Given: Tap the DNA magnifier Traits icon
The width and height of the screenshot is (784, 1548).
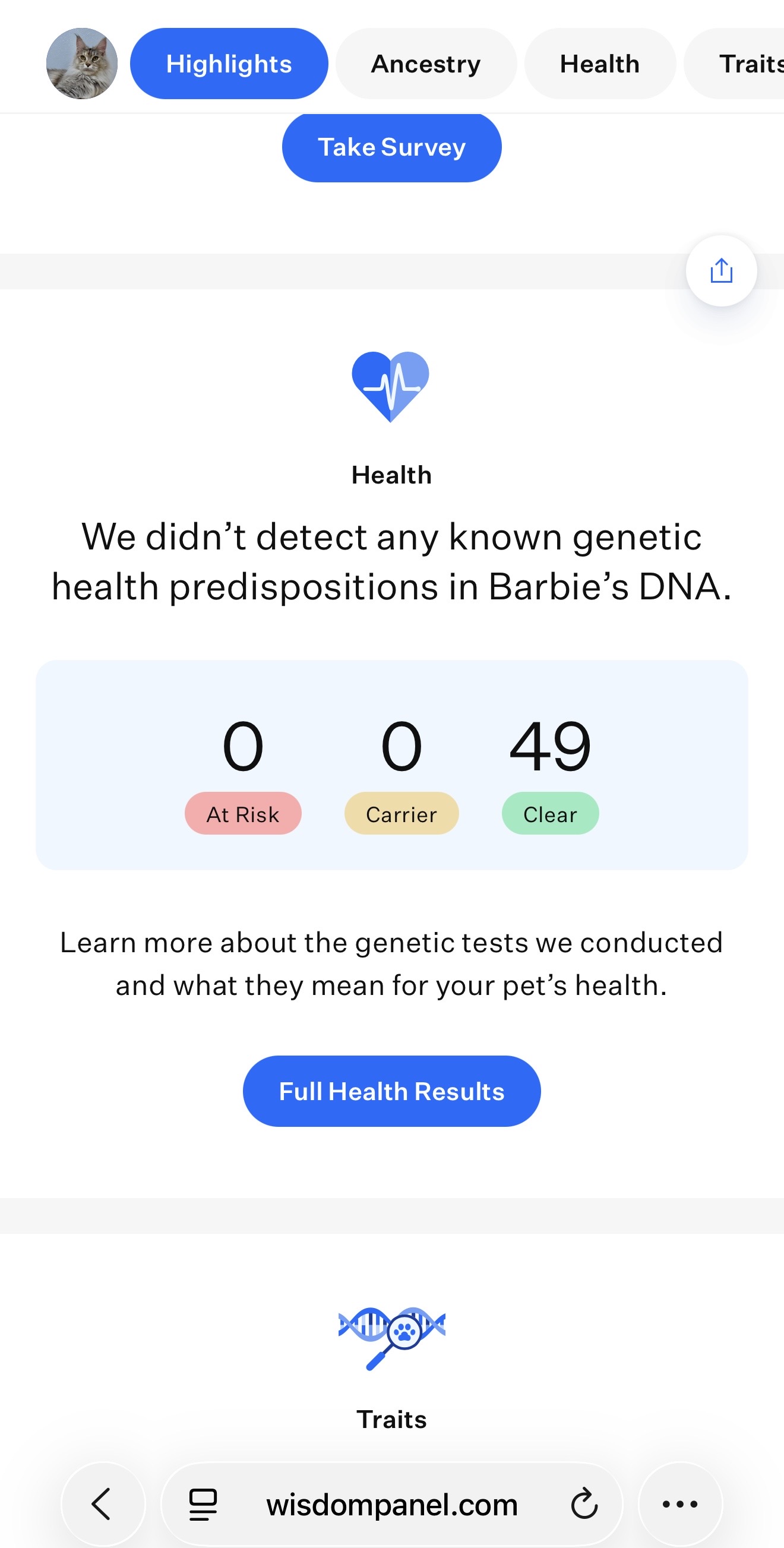Looking at the screenshot, I should 391,1338.
